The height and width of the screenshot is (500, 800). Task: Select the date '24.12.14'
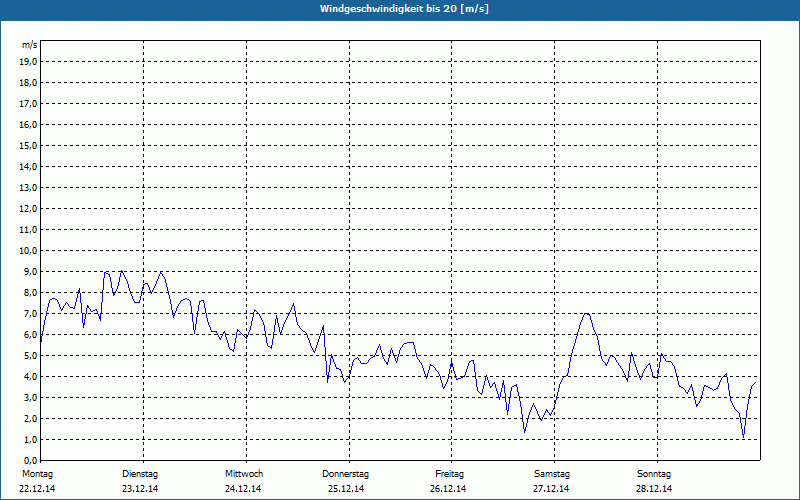[x=243, y=489]
